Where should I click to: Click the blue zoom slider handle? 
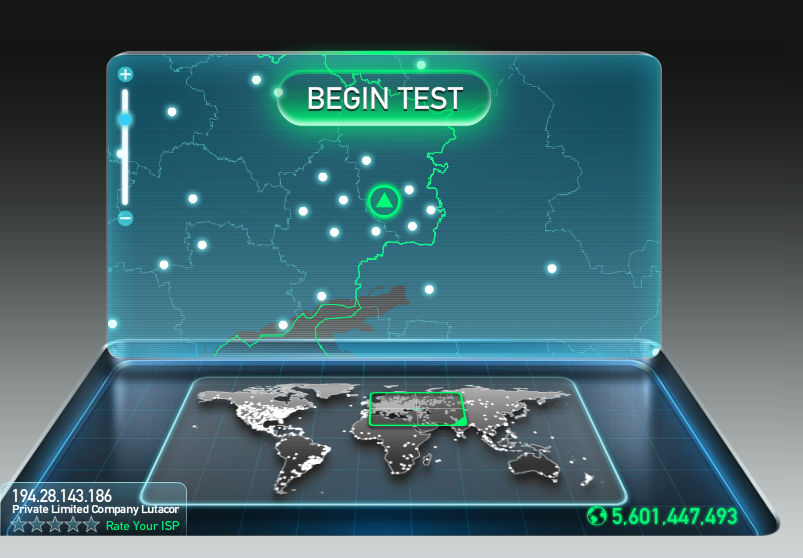point(125,119)
